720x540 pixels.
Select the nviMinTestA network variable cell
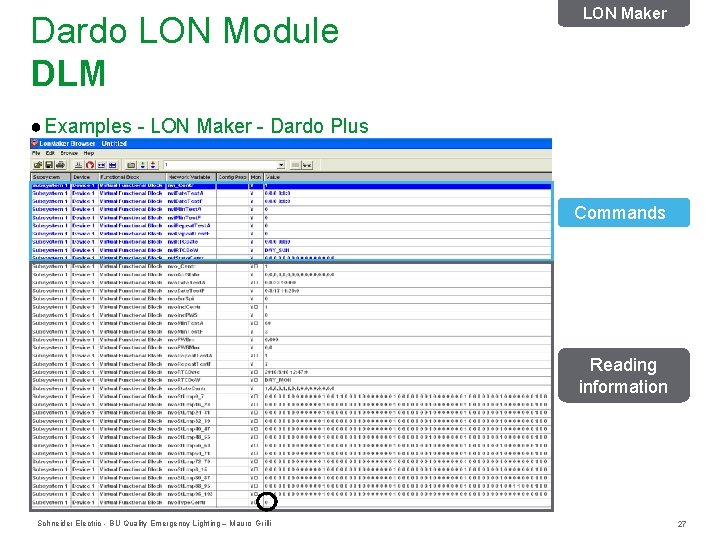[x=191, y=209]
